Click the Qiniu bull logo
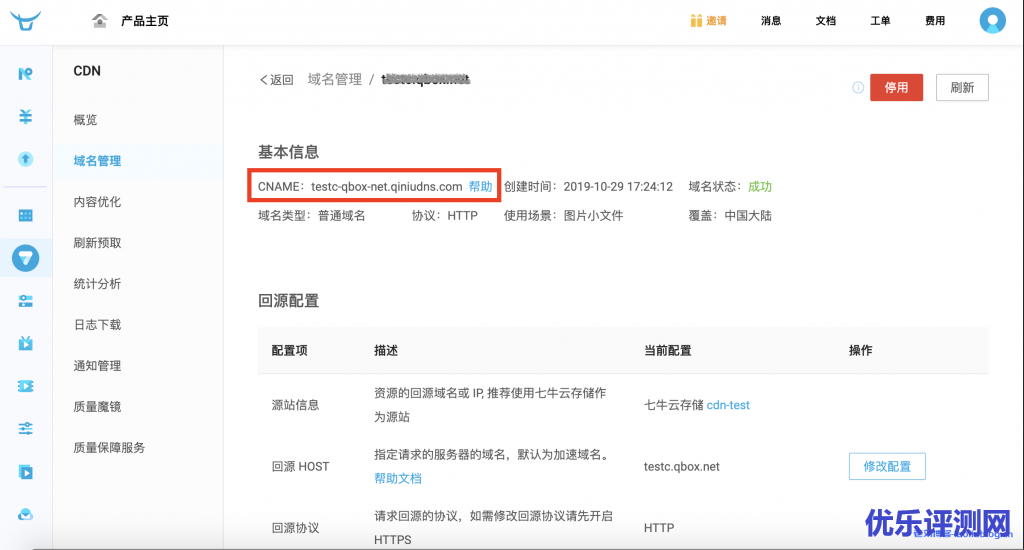The width and height of the screenshot is (1024, 550). click(25, 21)
